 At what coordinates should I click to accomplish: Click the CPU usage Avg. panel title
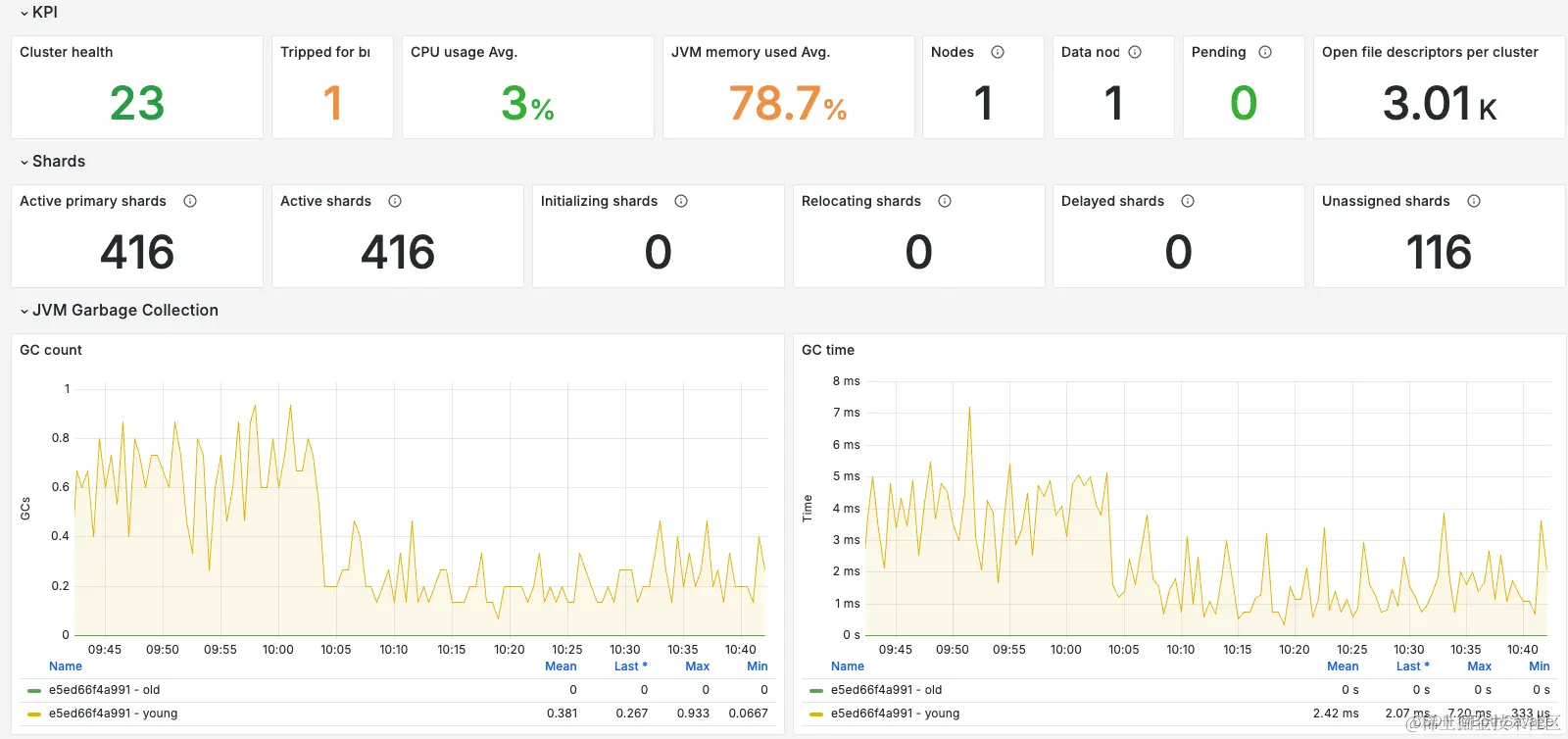[x=464, y=52]
